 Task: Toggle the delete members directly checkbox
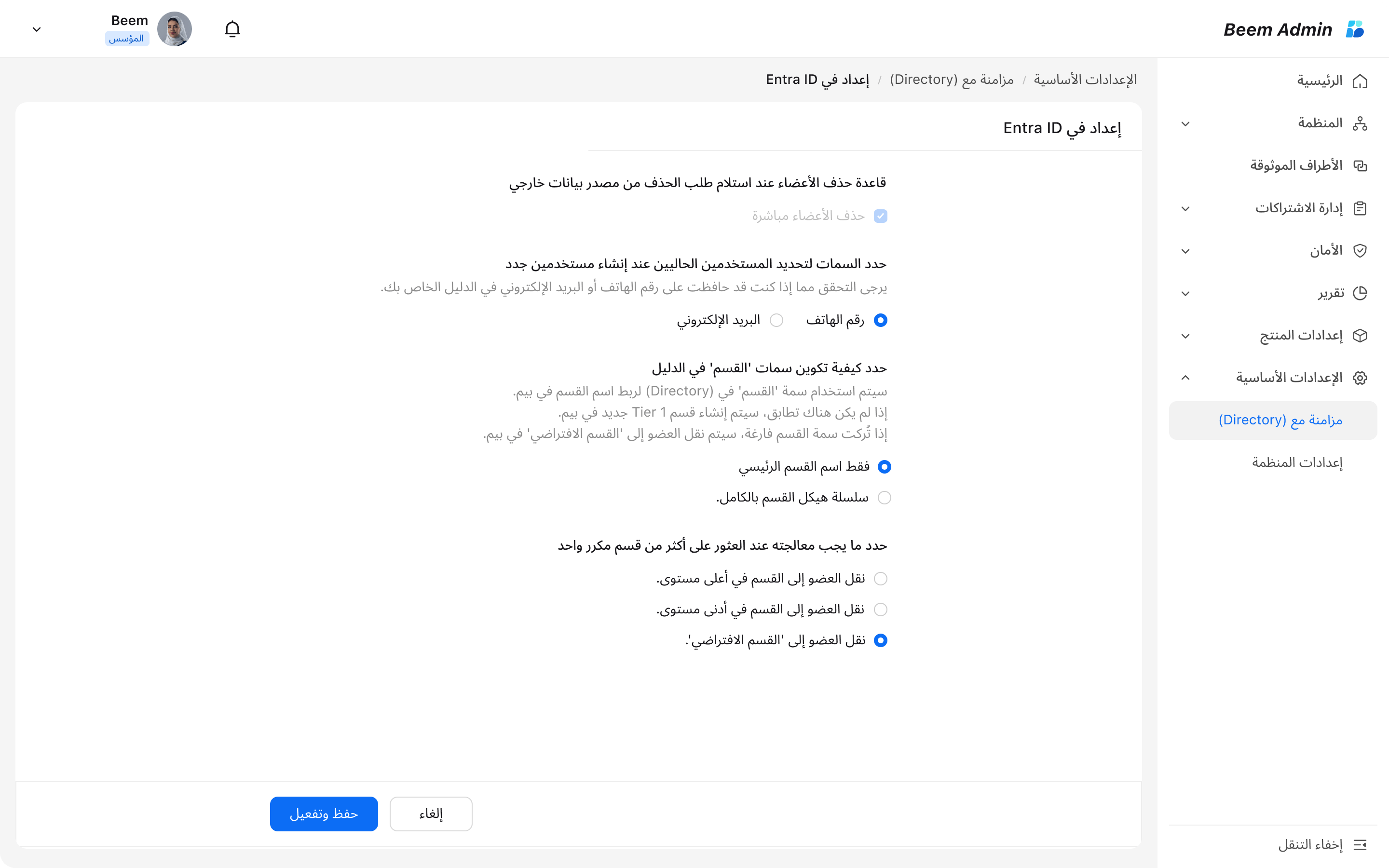point(881,216)
